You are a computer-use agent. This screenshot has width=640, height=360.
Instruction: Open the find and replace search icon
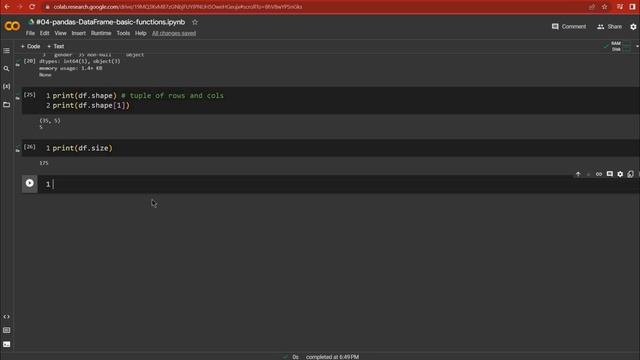pos(6,69)
